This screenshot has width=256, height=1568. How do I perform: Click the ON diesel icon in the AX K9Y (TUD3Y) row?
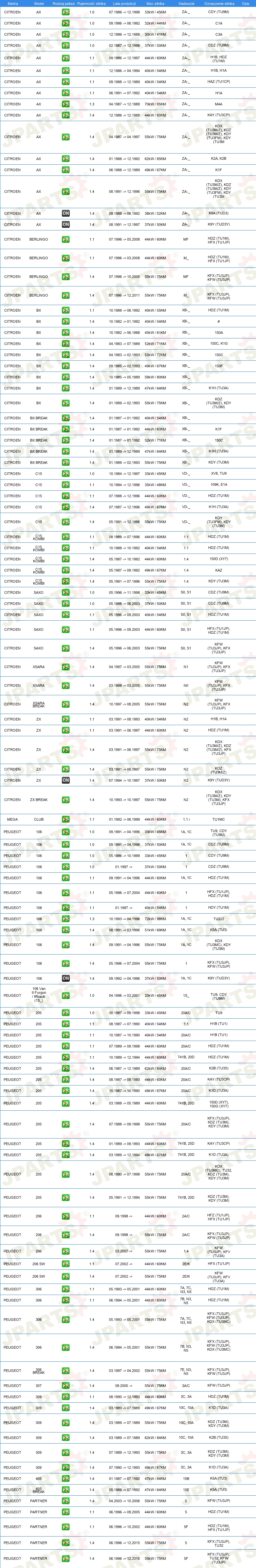(x=66, y=225)
